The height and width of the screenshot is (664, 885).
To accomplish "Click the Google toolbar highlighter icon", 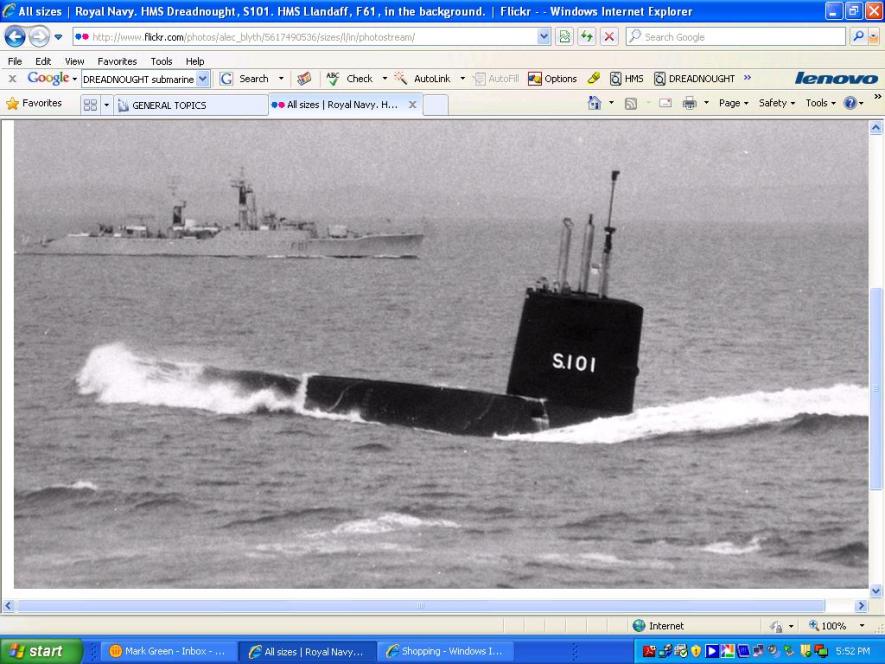I will pos(594,79).
